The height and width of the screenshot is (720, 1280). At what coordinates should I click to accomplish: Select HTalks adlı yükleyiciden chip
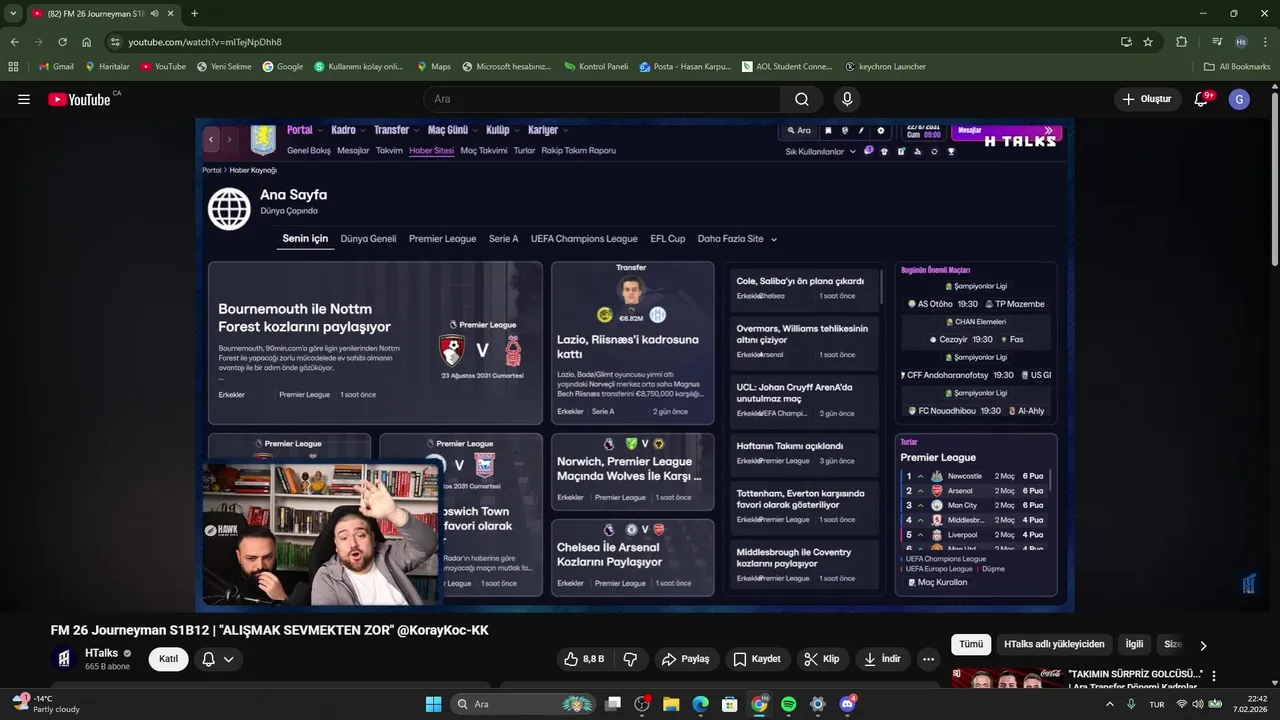(1054, 645)
